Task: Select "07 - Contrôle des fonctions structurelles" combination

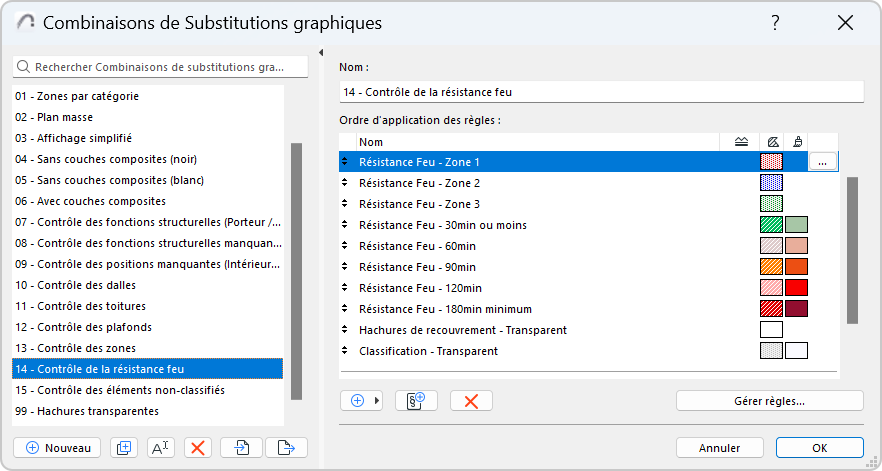Action: (148, 221)
